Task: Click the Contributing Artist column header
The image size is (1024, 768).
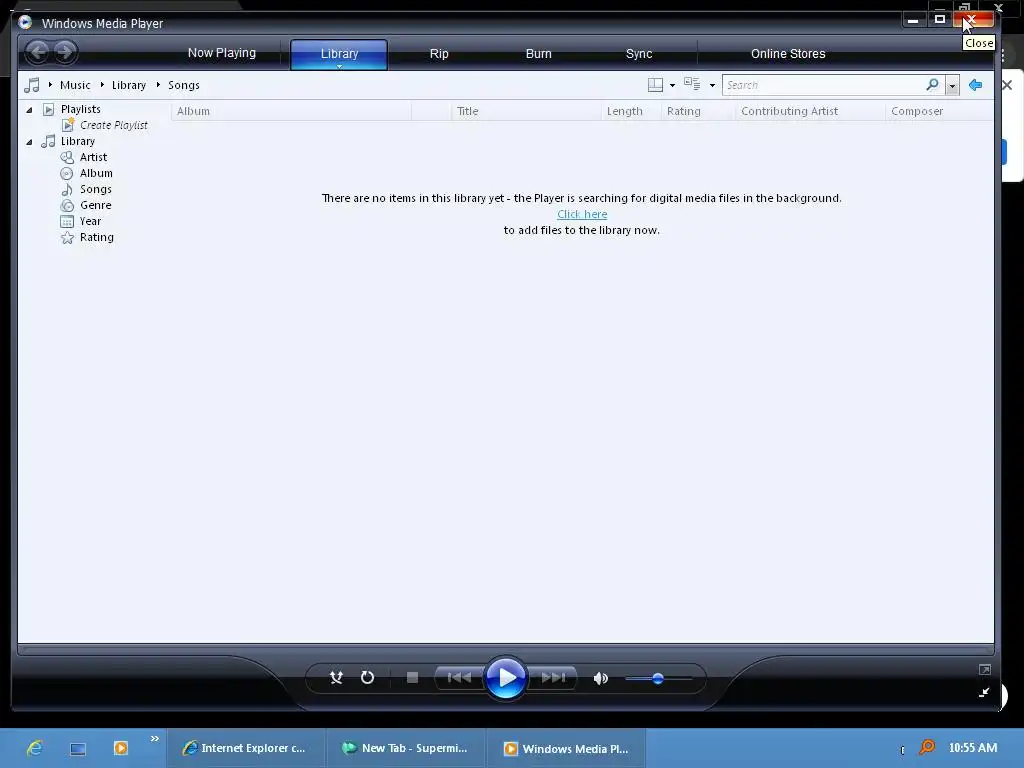Action: point(810,111)
